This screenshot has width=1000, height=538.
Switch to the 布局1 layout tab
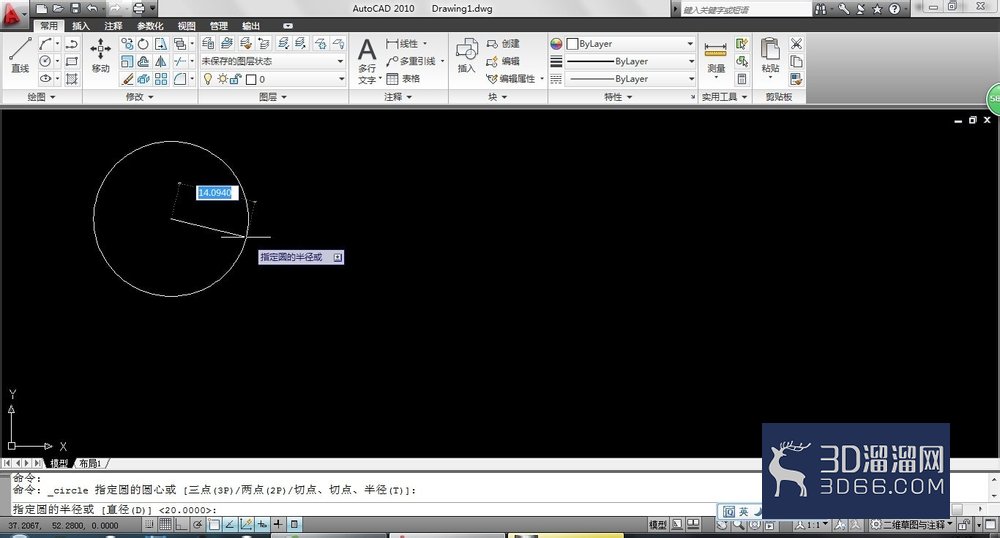click(90, 463)
